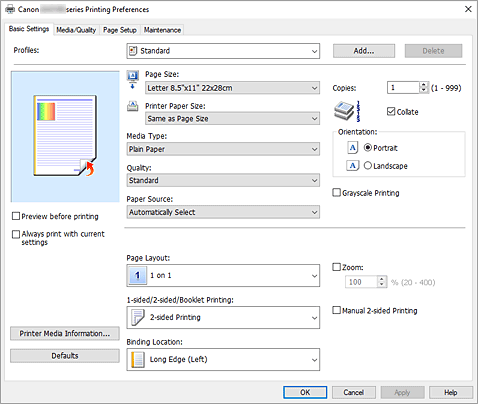Screen dimensions: 478x404
Task: Click the document preview thumbnail
Action: (x=65, y=136)
